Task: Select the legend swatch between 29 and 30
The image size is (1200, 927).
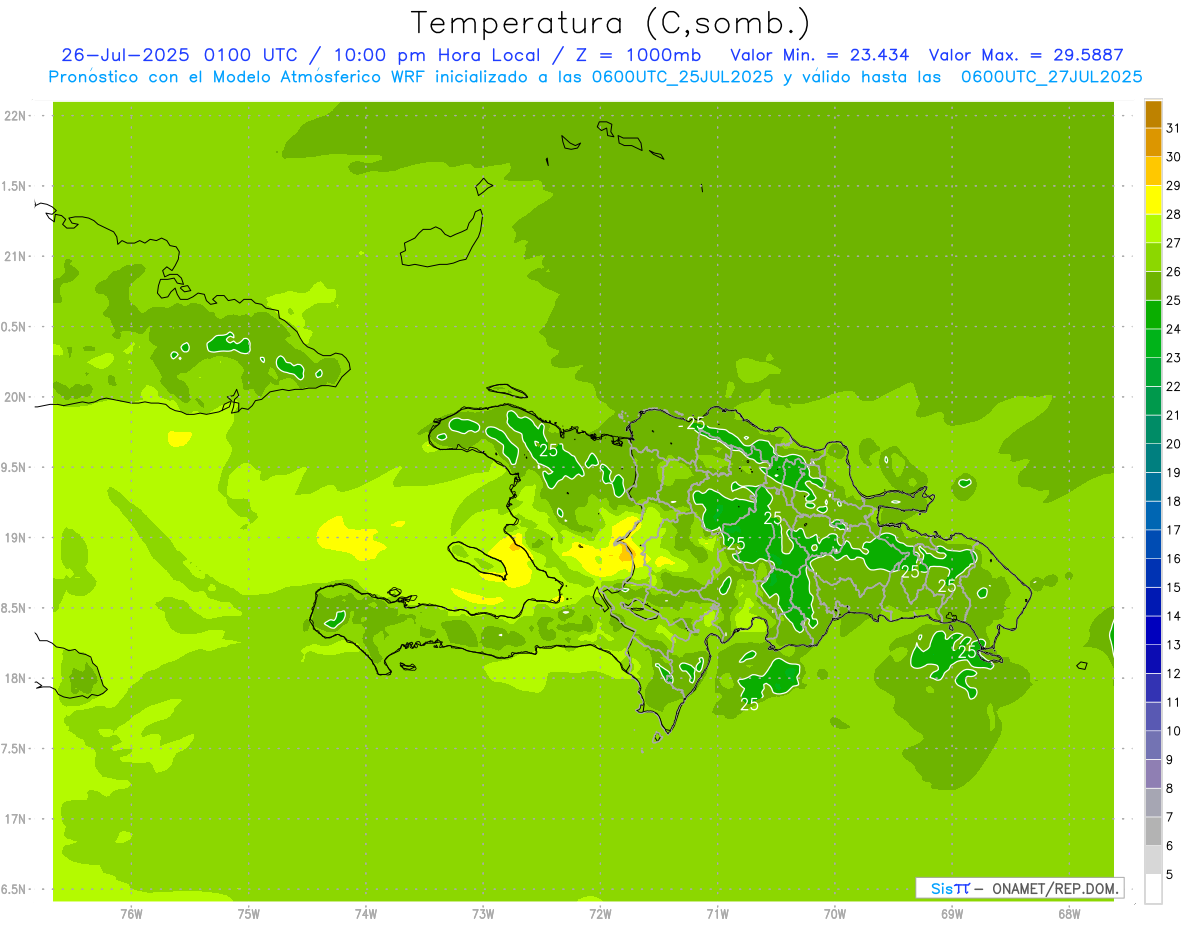Action: click(1153, 171)
